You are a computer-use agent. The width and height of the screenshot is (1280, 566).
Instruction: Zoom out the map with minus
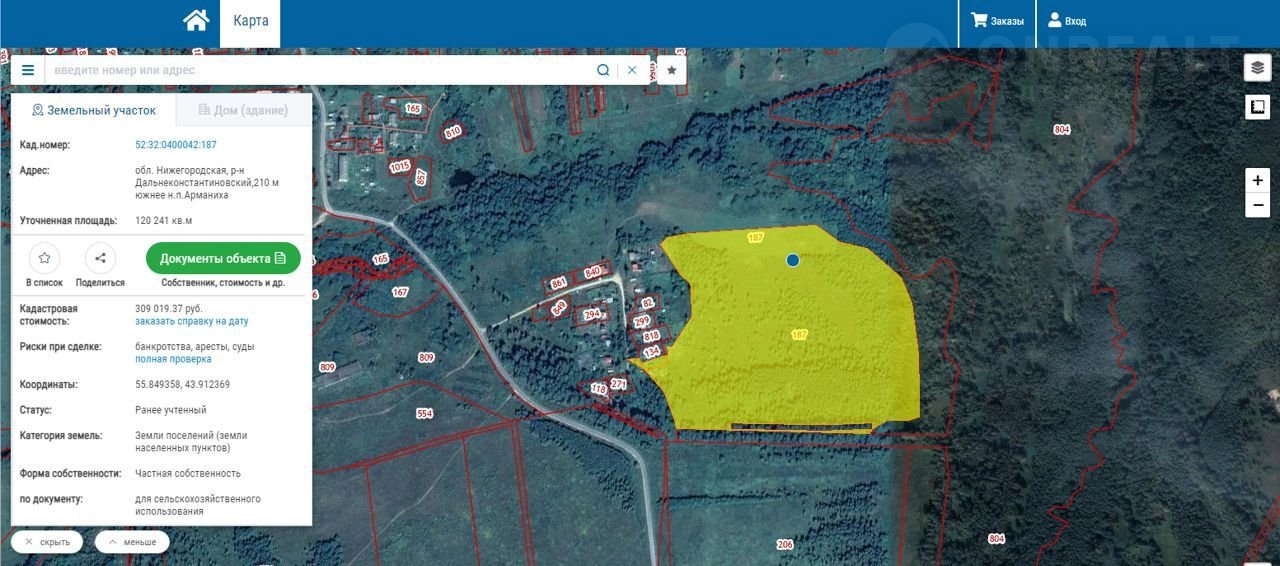coord(1257,205)
